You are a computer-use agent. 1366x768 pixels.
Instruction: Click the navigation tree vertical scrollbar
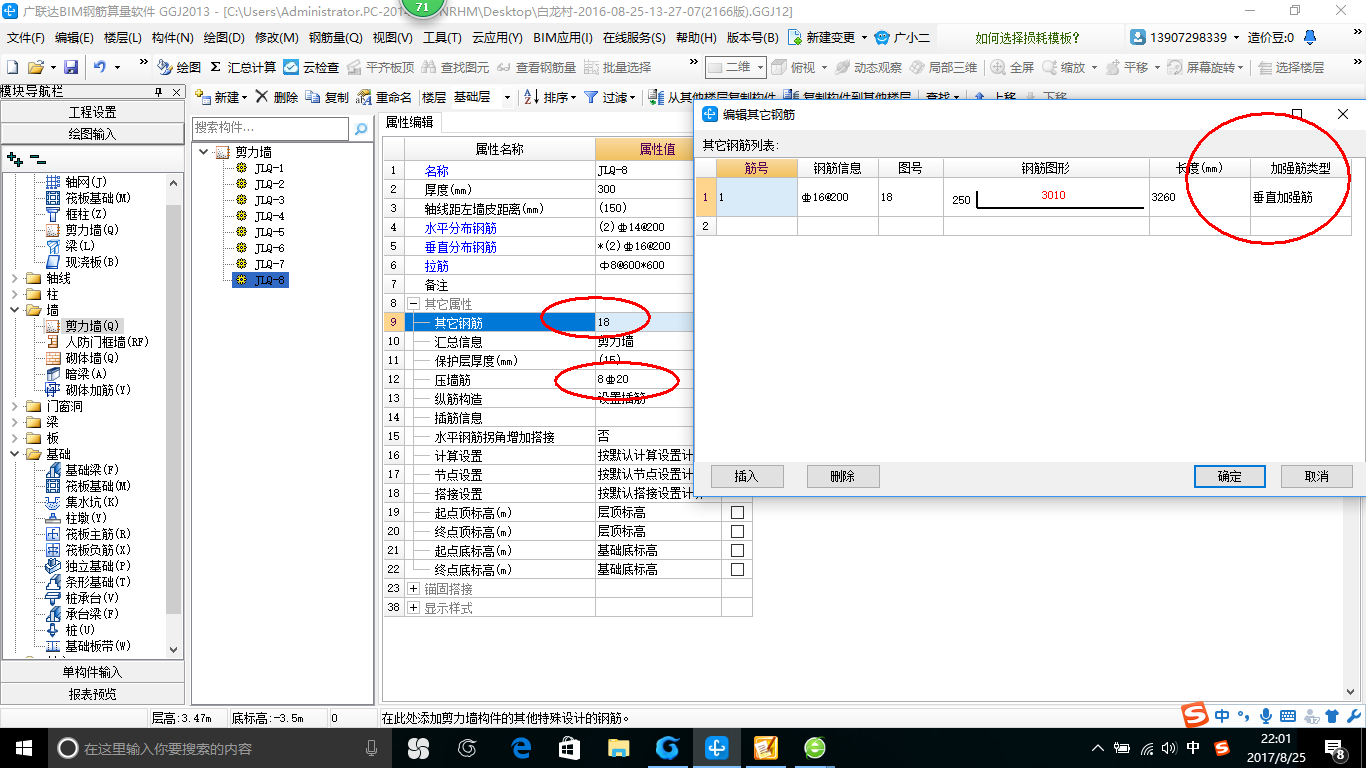[x=174, y=415]
